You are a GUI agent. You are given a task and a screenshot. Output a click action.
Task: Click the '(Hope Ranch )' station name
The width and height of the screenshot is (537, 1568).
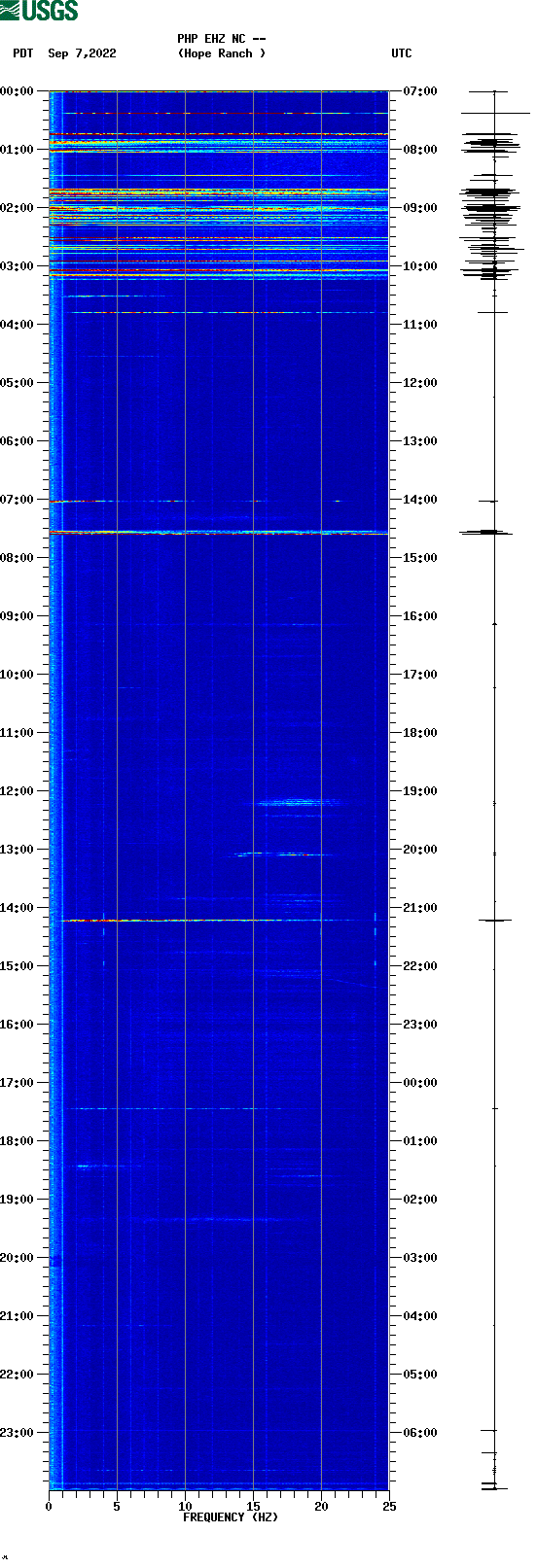[222, 53]
